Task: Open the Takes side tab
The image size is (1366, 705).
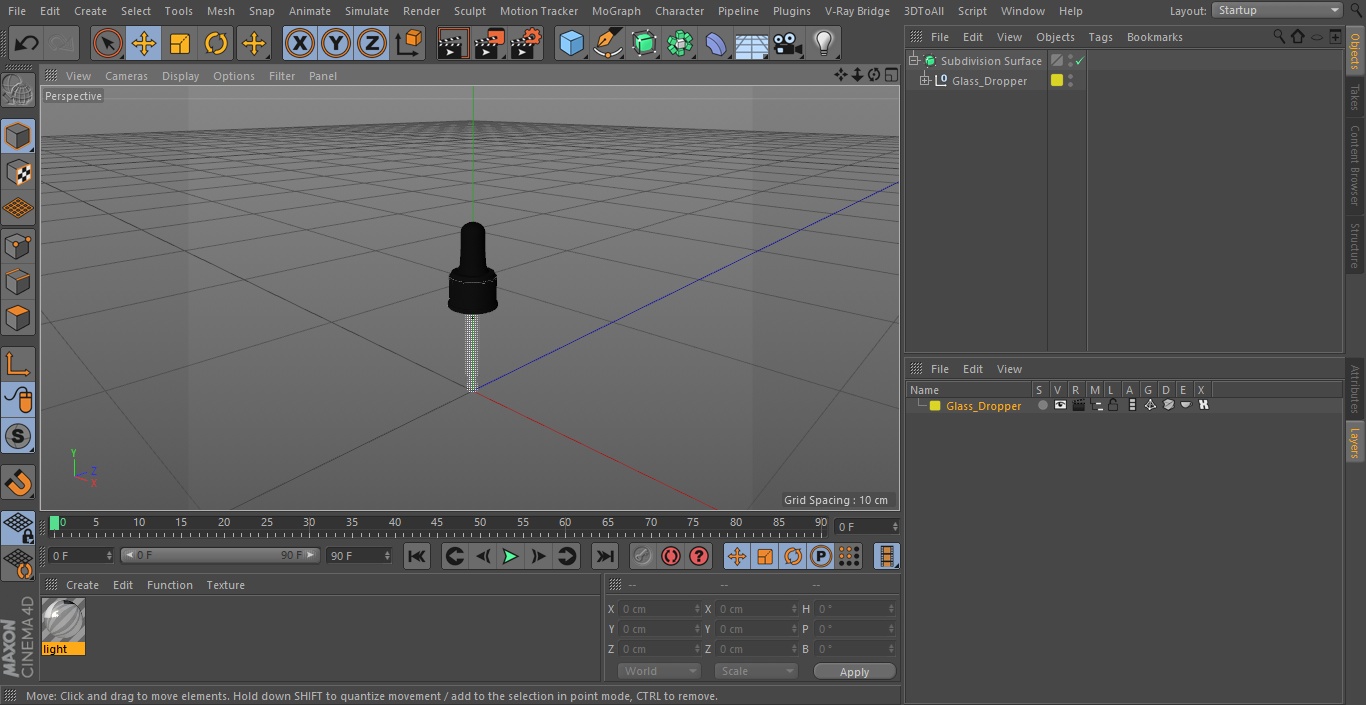Action: [1355, 97]
